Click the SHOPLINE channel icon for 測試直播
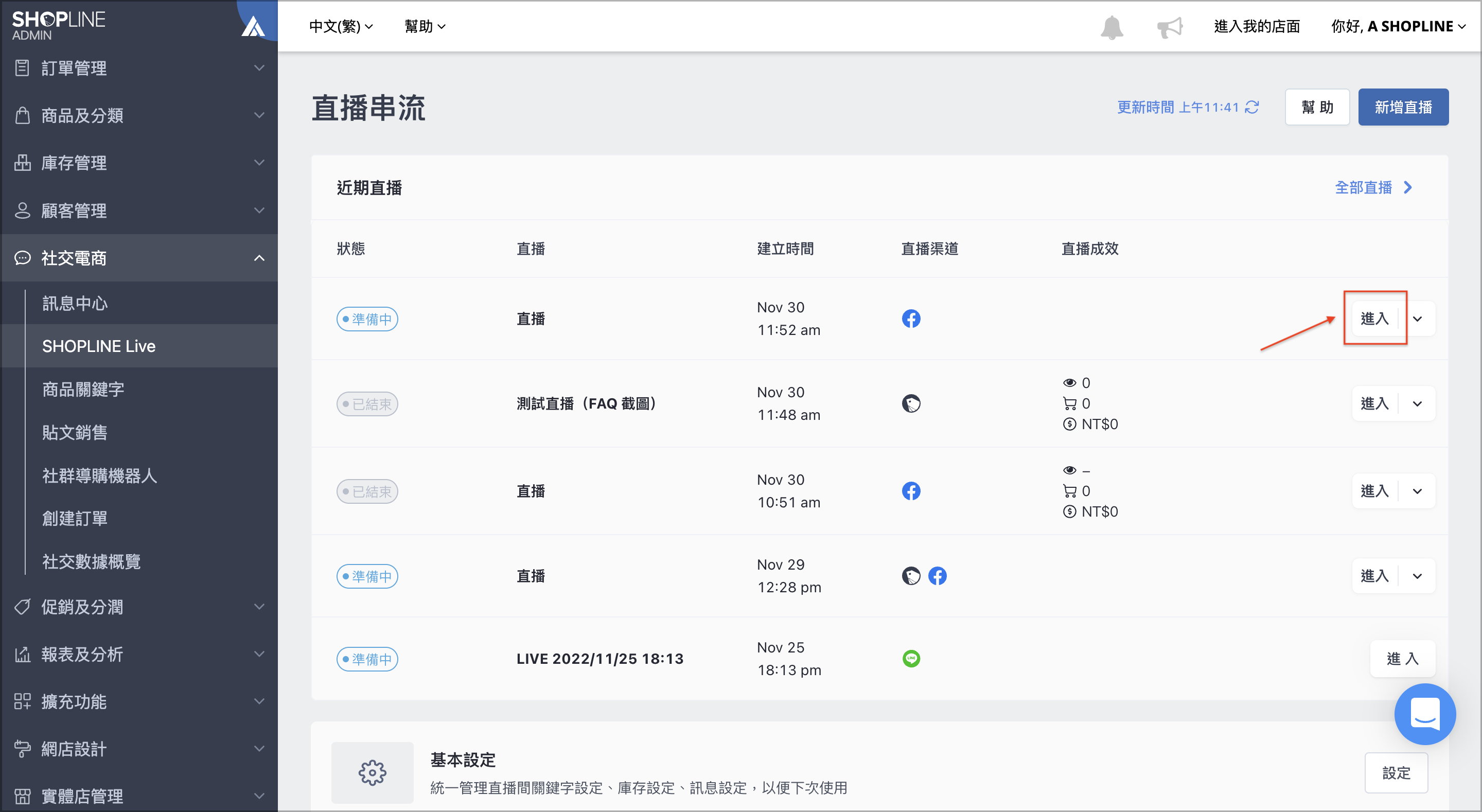 [x=911, y=403]
